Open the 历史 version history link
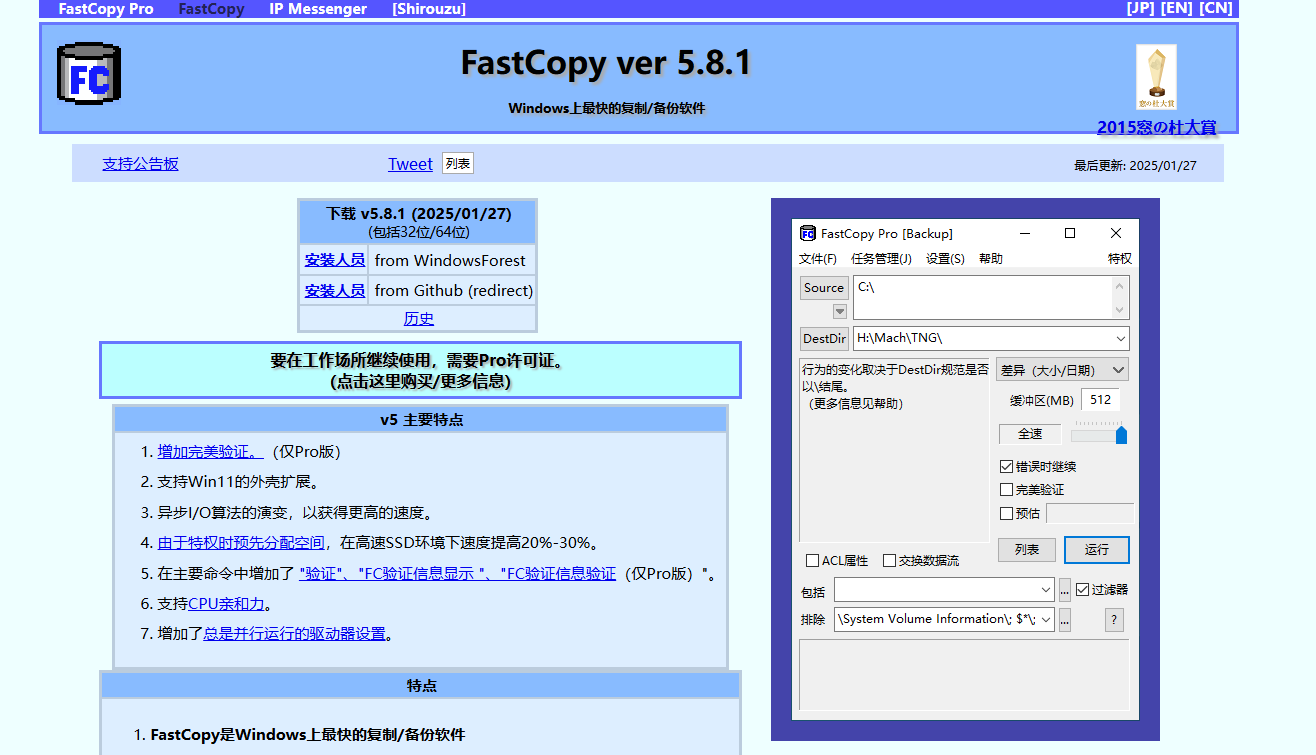This screenshot has width=1316, height=755. 418,317
